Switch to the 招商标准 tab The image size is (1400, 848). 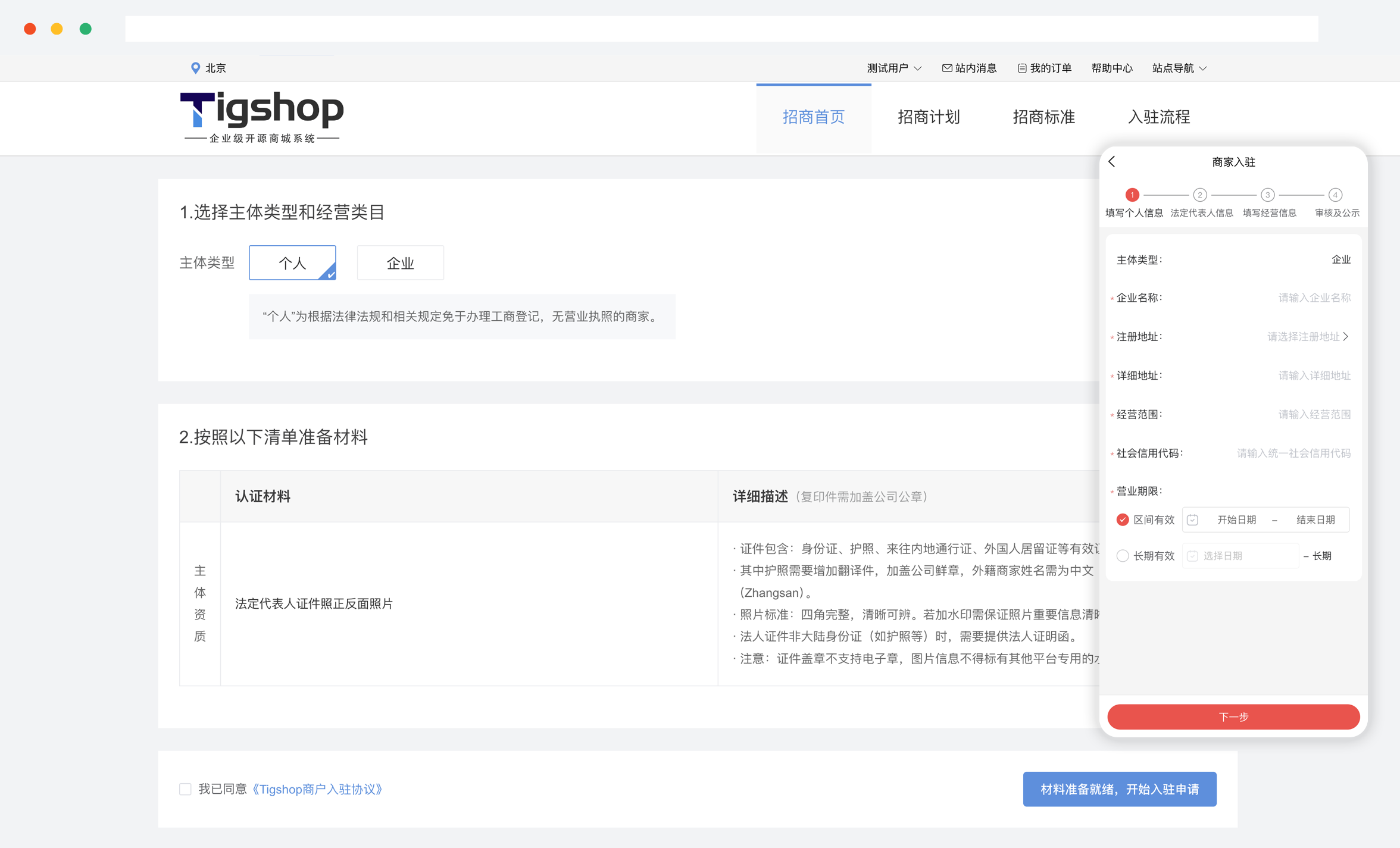tap(1044, 117)
